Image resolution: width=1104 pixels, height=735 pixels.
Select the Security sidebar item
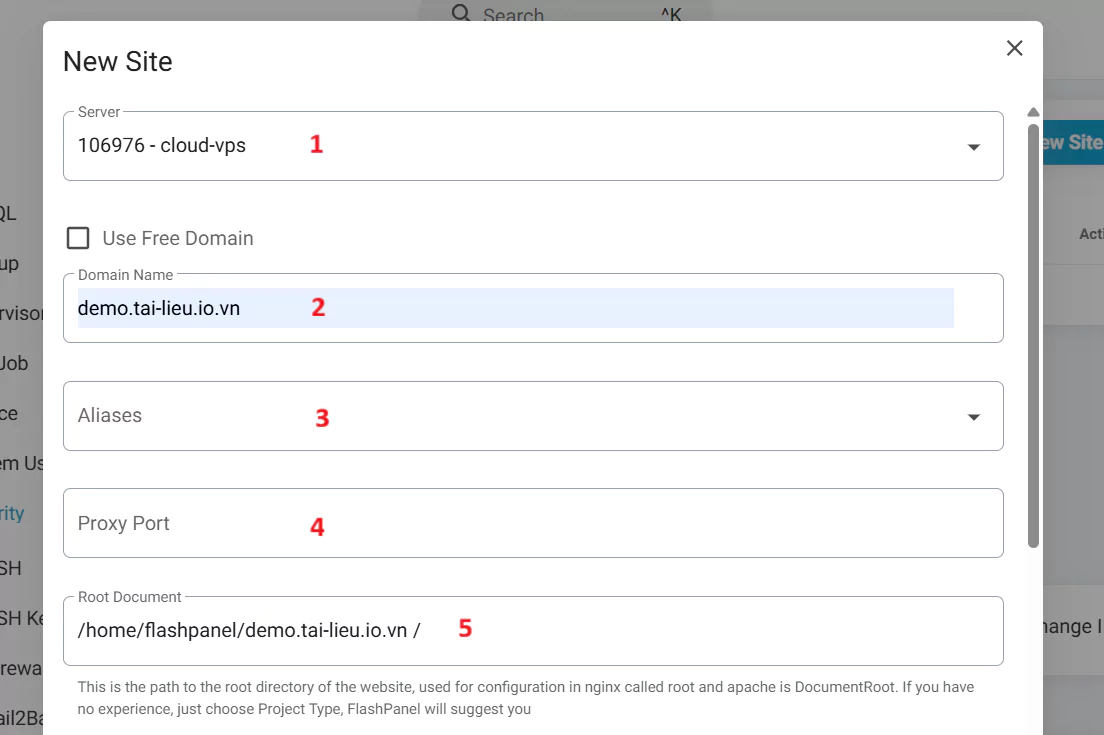click(12, 513)
